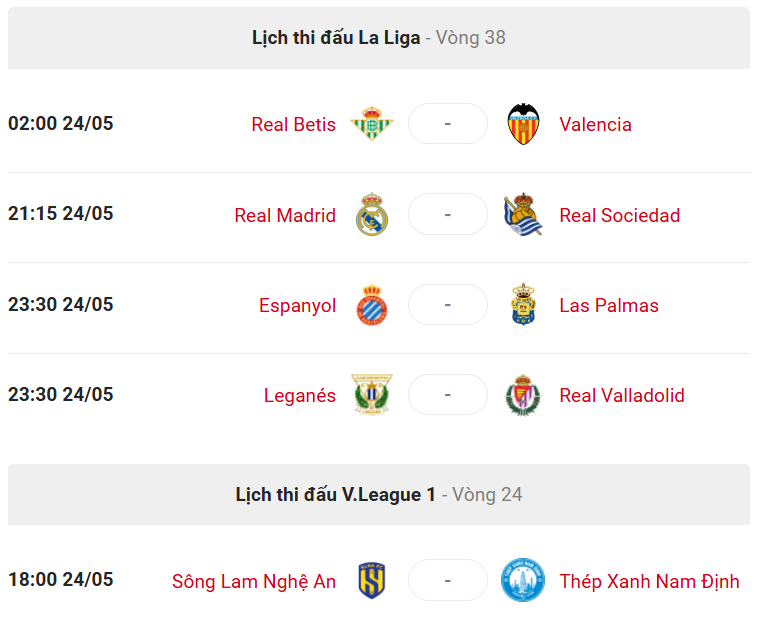Image resolution: width=757 pixels, height=627 pixels.
Task: Click the Las Palmas club badge
Action: click(523, 305)
